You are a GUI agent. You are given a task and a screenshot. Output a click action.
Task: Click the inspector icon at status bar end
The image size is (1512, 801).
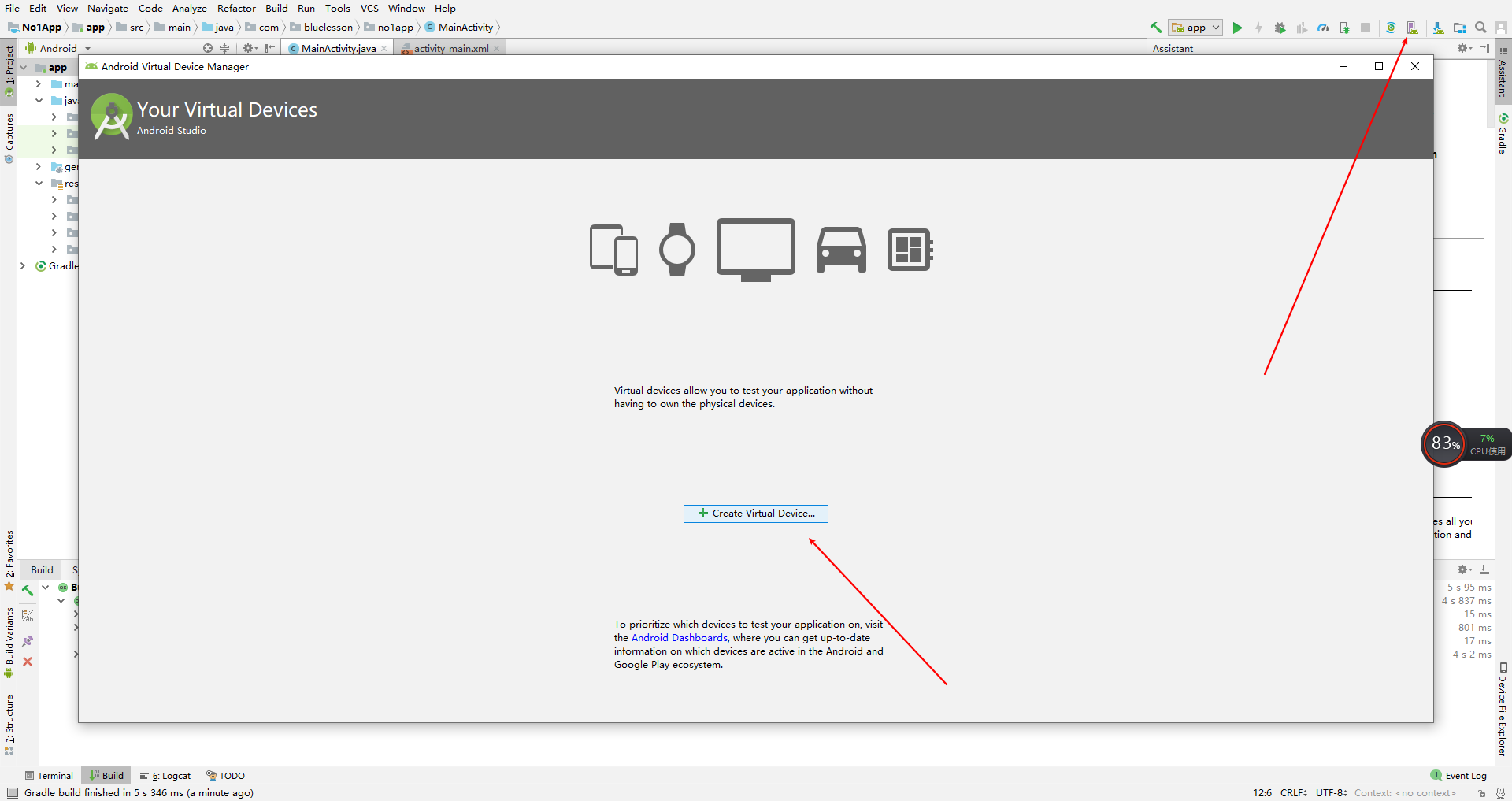point(1500,793)
